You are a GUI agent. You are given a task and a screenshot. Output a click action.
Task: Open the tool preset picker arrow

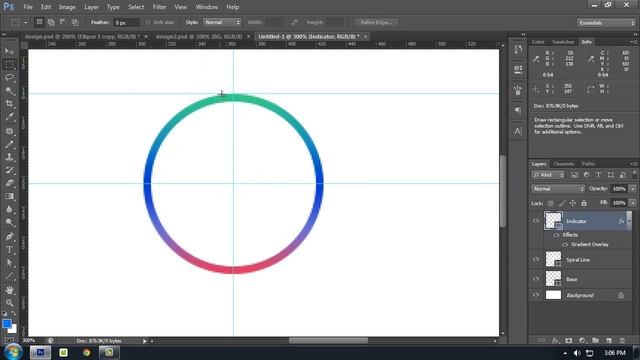pyautogui.click(x=26, y=22)
